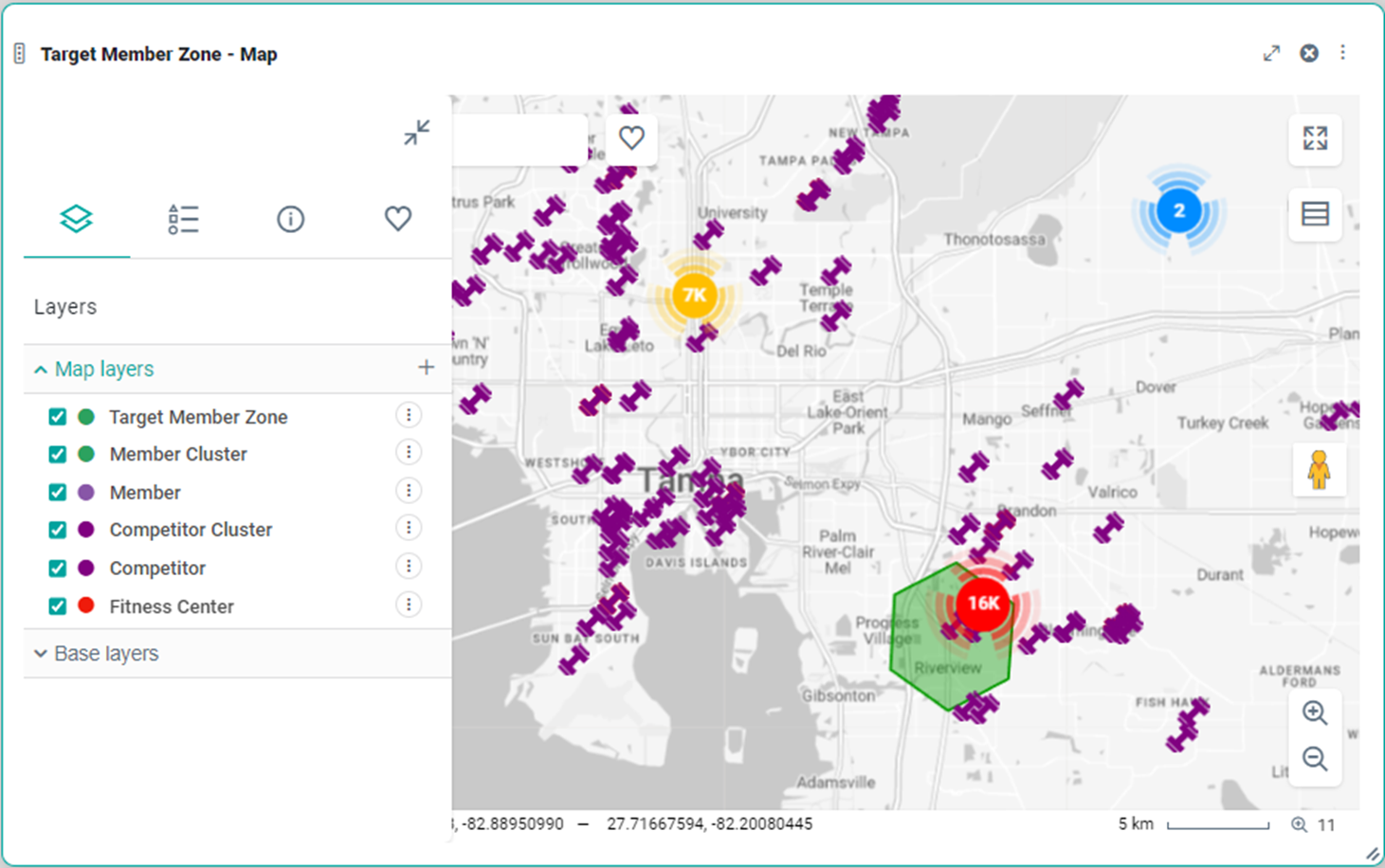
Task: Click the heart favorite button on map
Action: 631,138
